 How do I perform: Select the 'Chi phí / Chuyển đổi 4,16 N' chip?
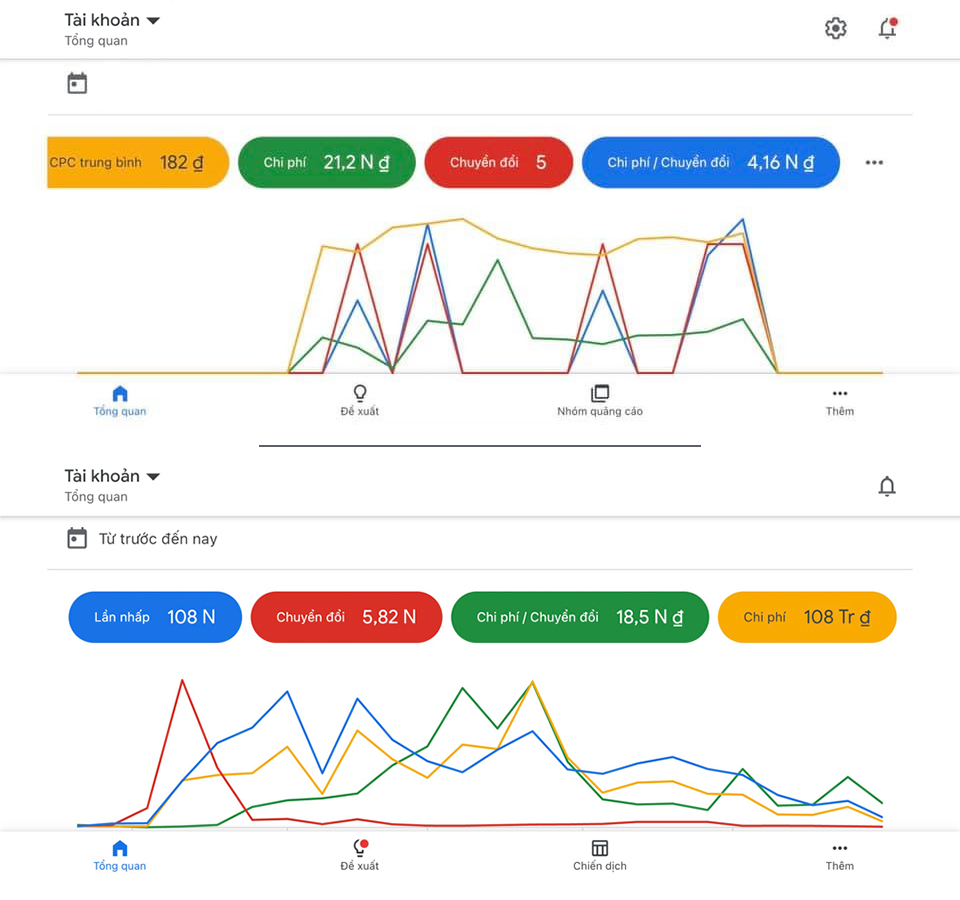click(710, 162)
